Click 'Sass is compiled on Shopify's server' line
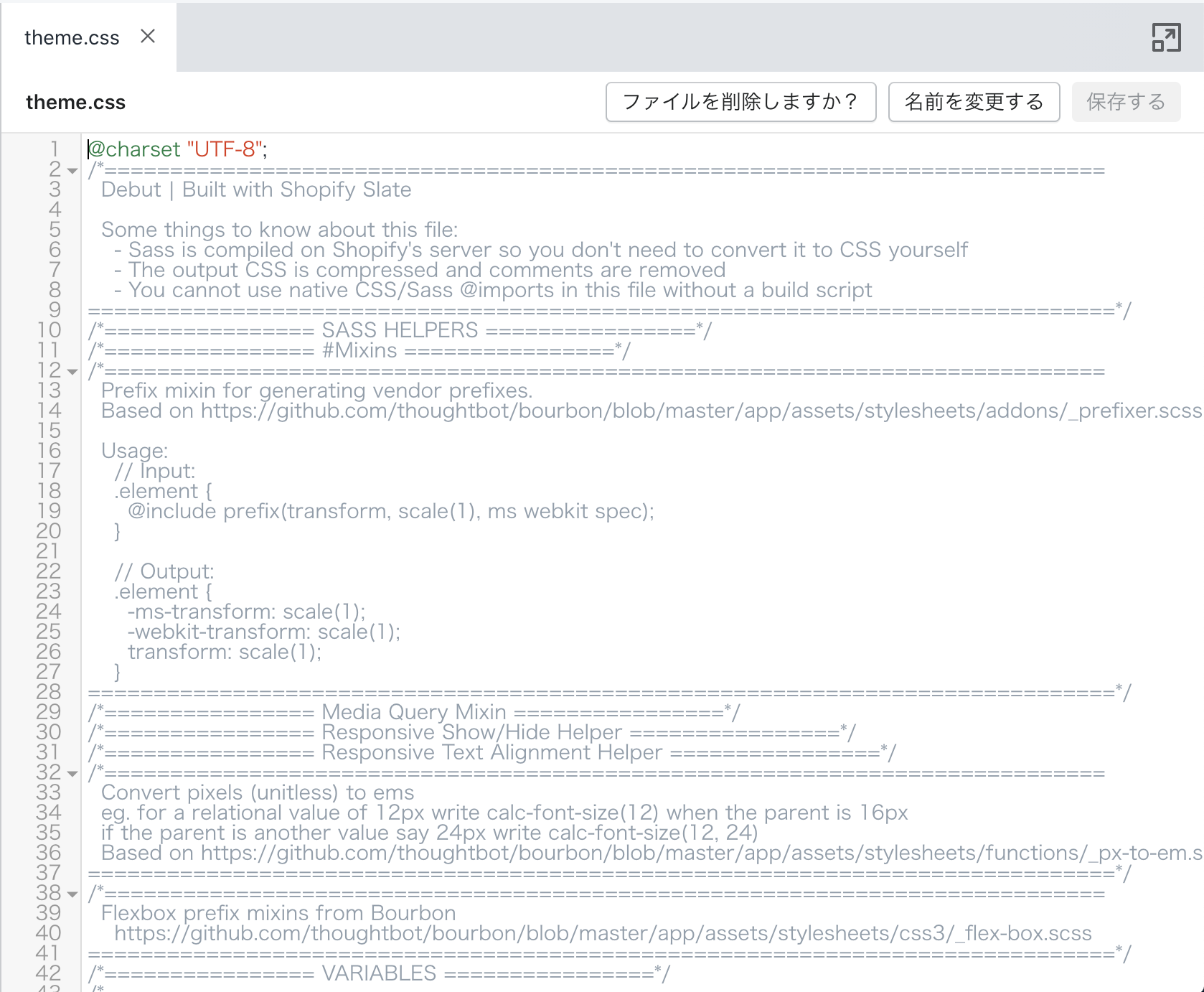This screenshot has height=992, width=1204. [541, 250]
